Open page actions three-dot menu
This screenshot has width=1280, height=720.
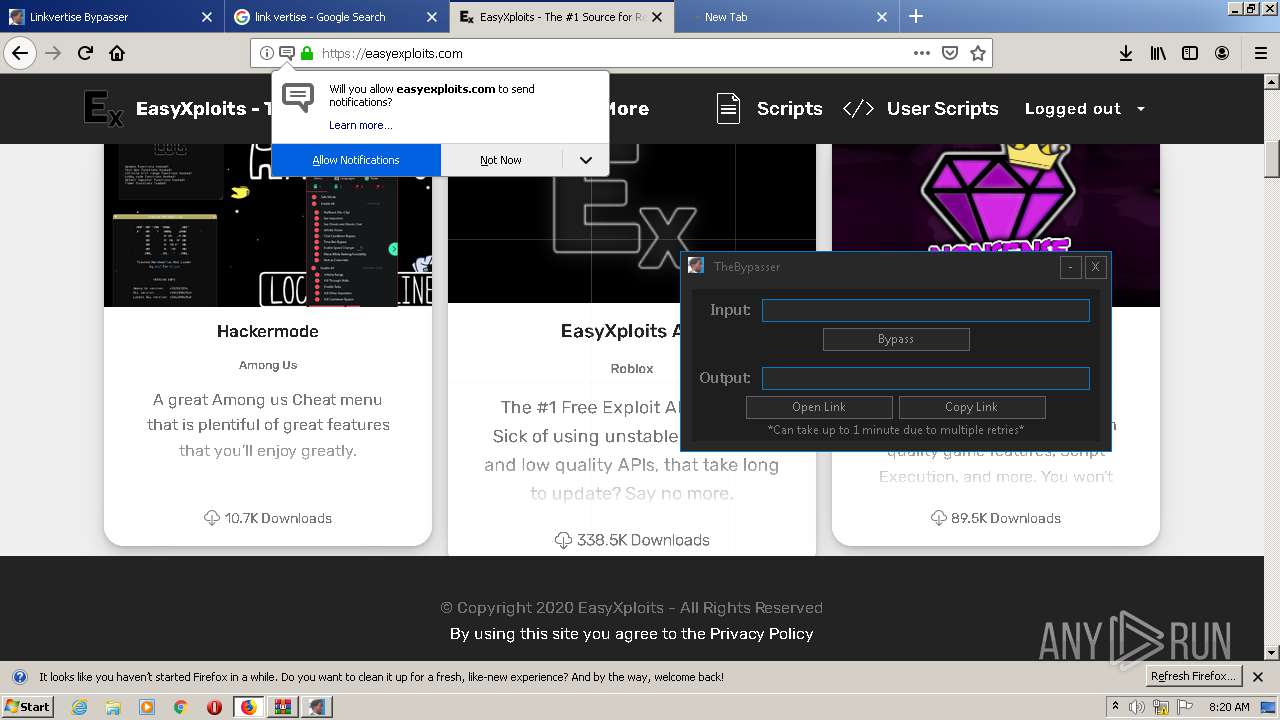coord(922,53)
